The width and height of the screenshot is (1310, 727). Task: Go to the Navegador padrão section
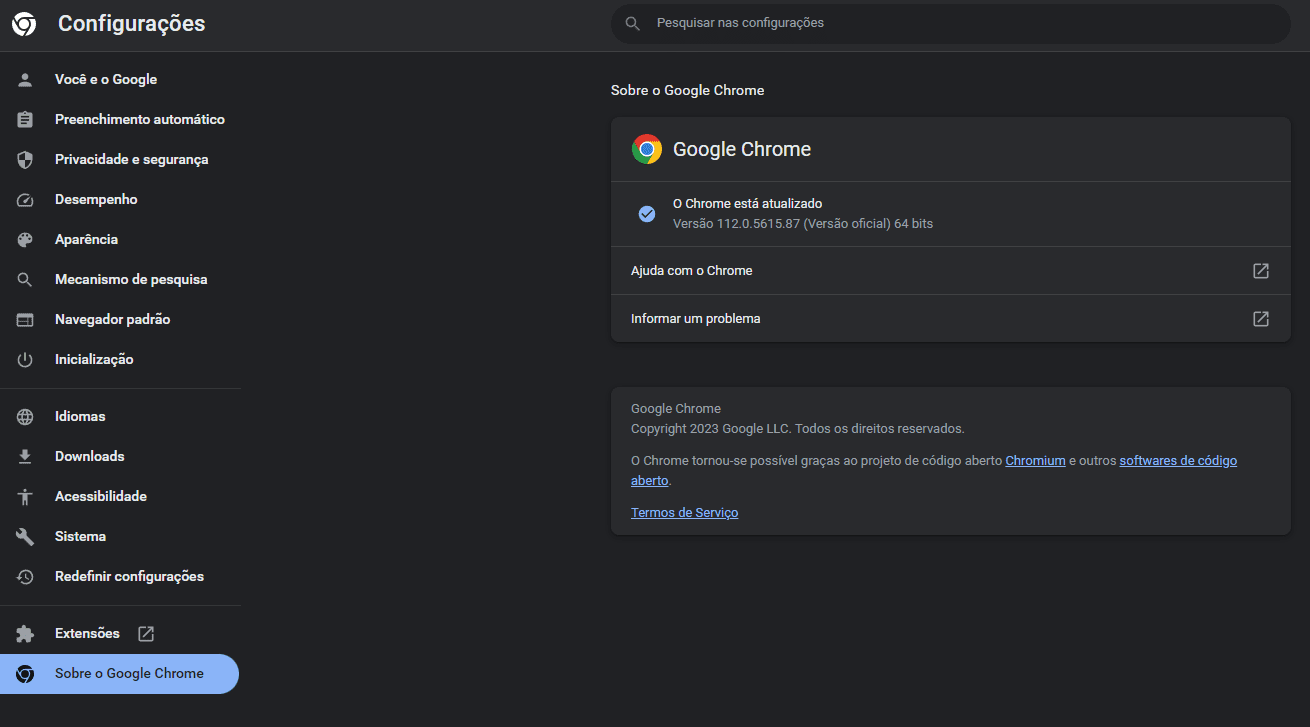coord(112,320)
